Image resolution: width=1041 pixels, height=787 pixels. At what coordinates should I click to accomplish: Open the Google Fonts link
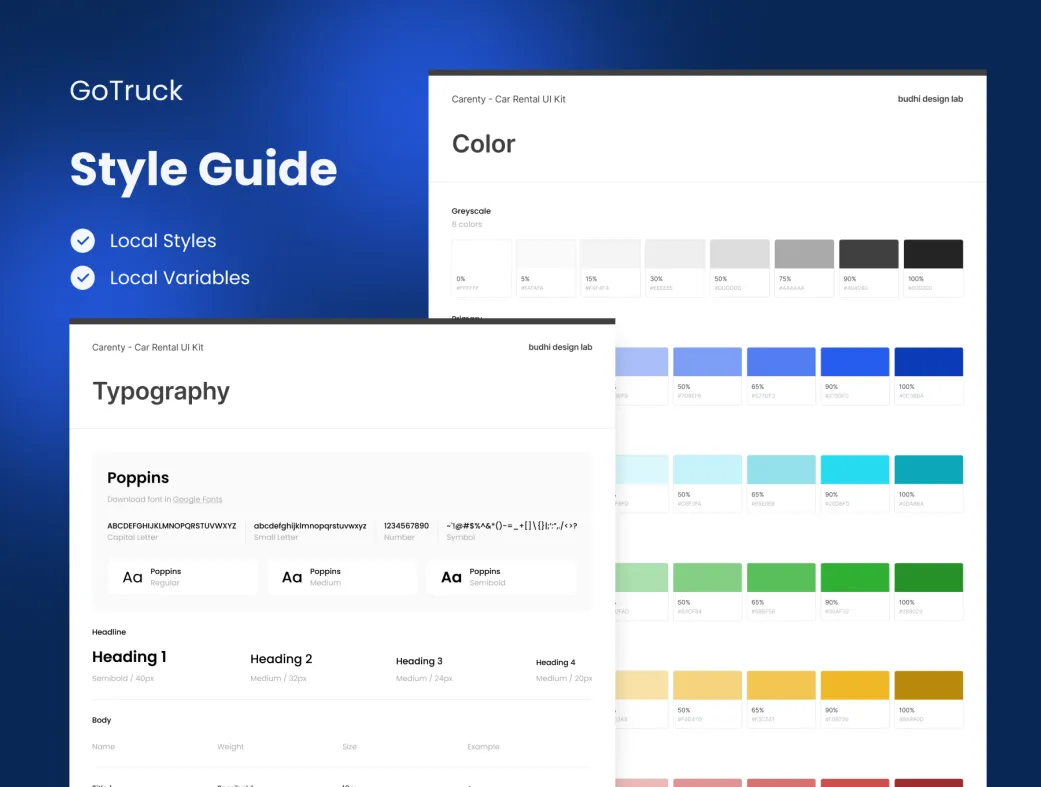click(197, 499)
